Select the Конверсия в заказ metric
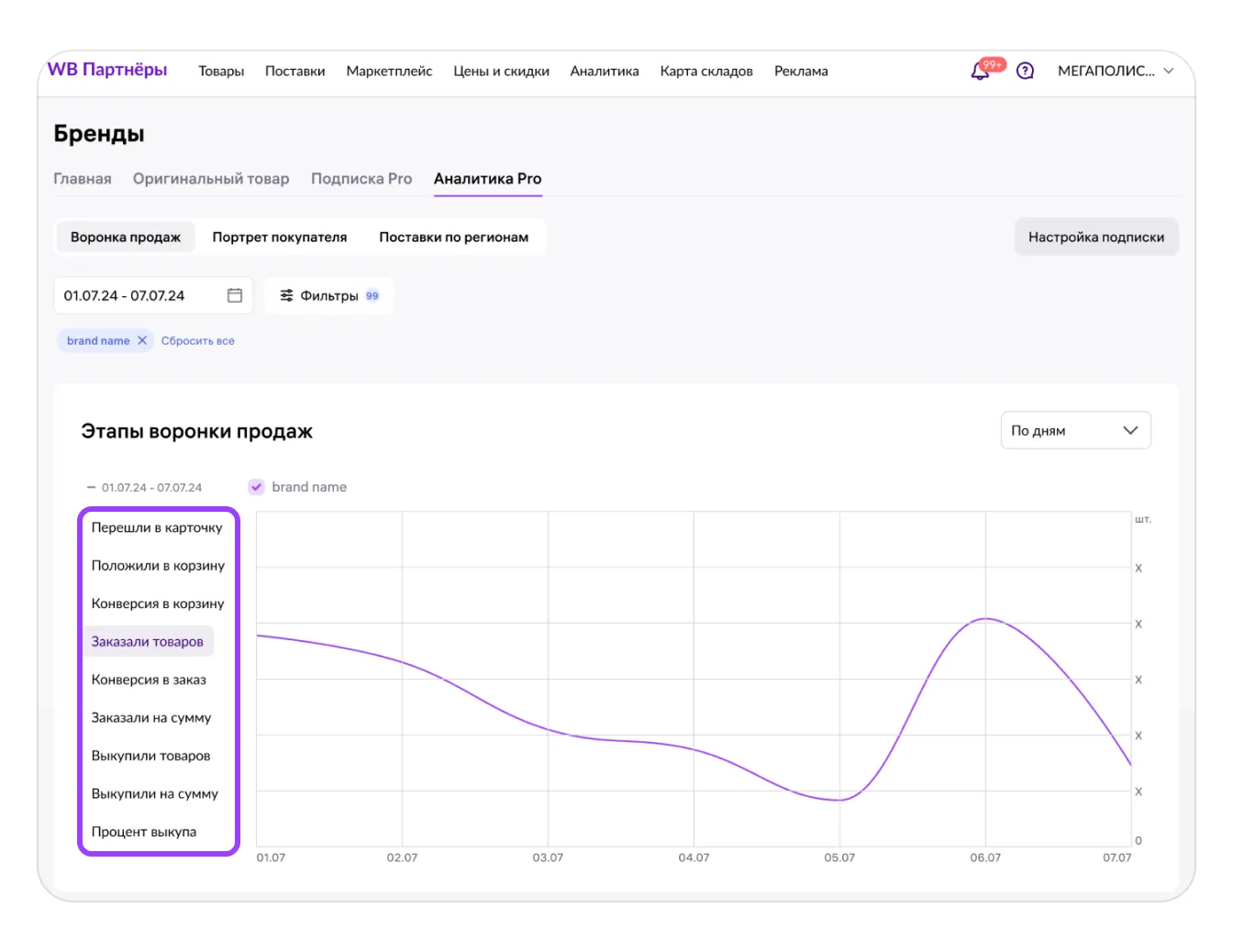1233x952 pixels. 149,680
